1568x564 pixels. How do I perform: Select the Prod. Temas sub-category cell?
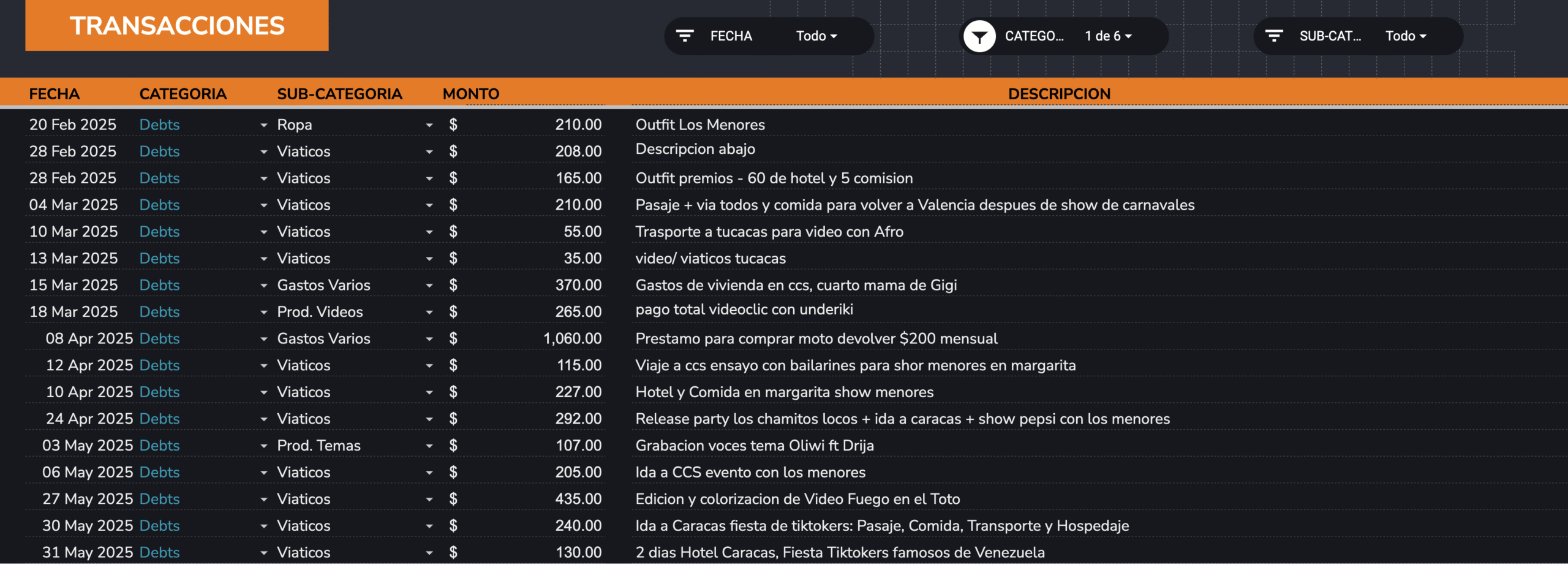(318, 446)
